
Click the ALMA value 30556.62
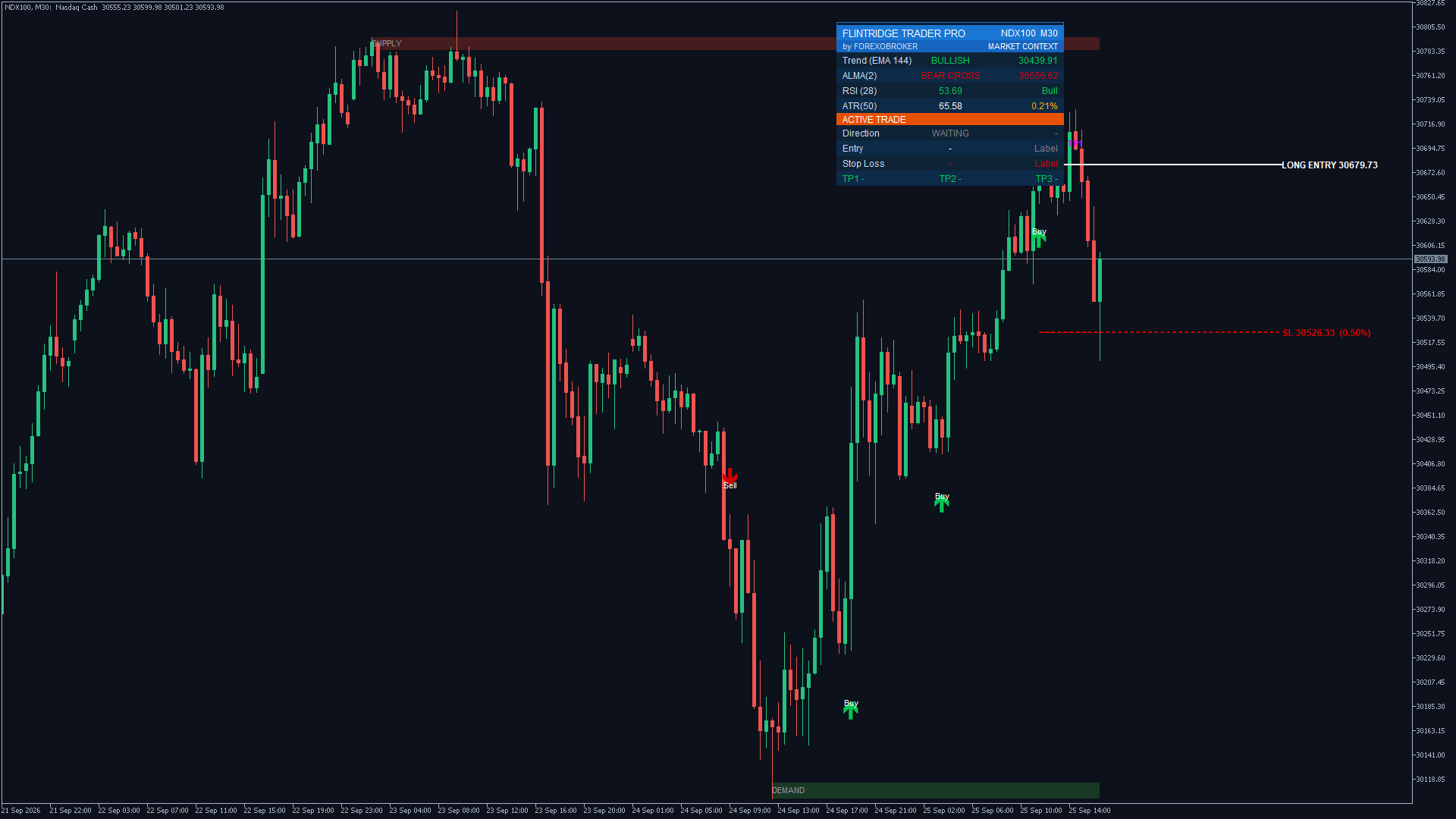click(x=1037, y=76)
